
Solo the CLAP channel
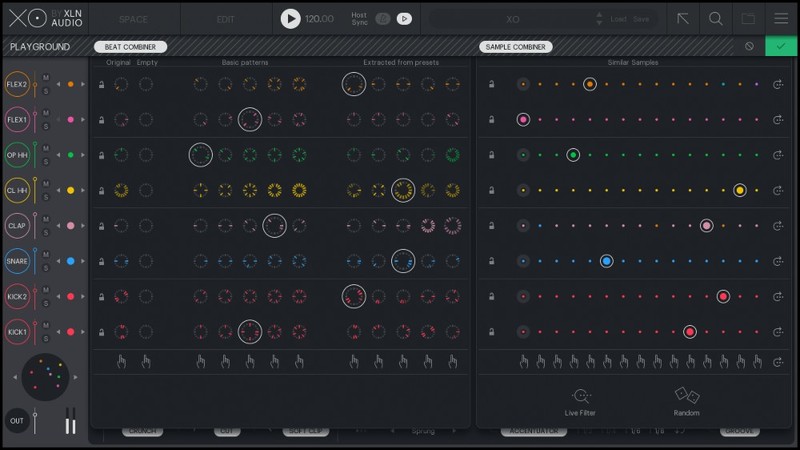pos(46,232)
